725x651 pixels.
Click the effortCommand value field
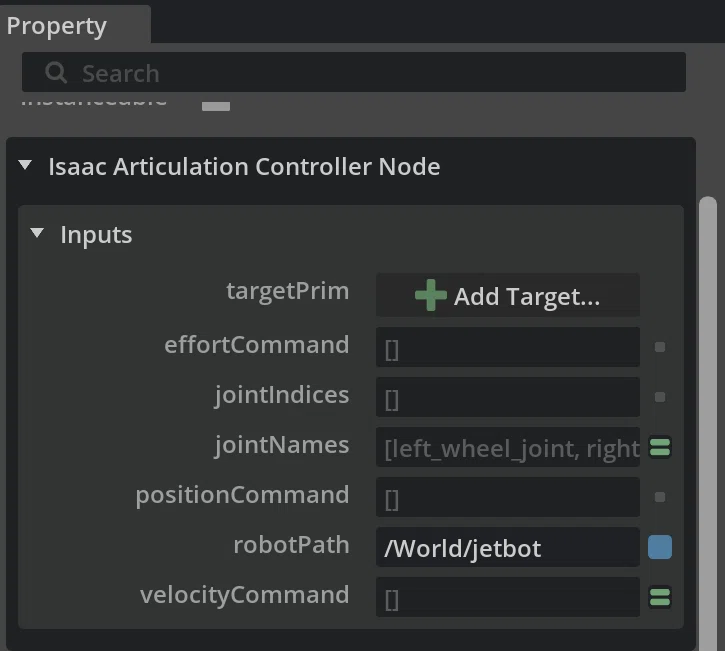click(508, 347)
